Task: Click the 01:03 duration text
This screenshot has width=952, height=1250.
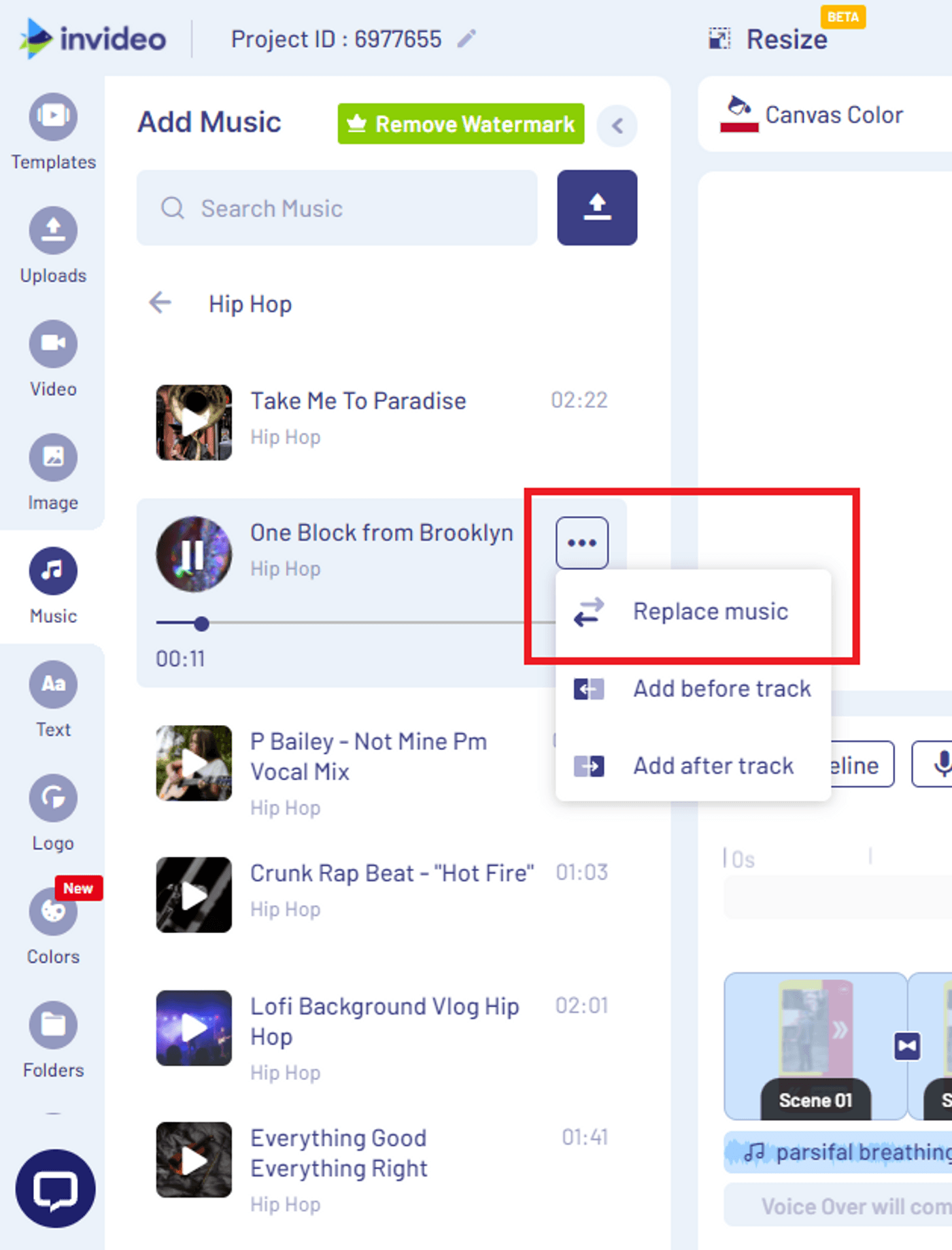Action: click(x=582, y=872)
